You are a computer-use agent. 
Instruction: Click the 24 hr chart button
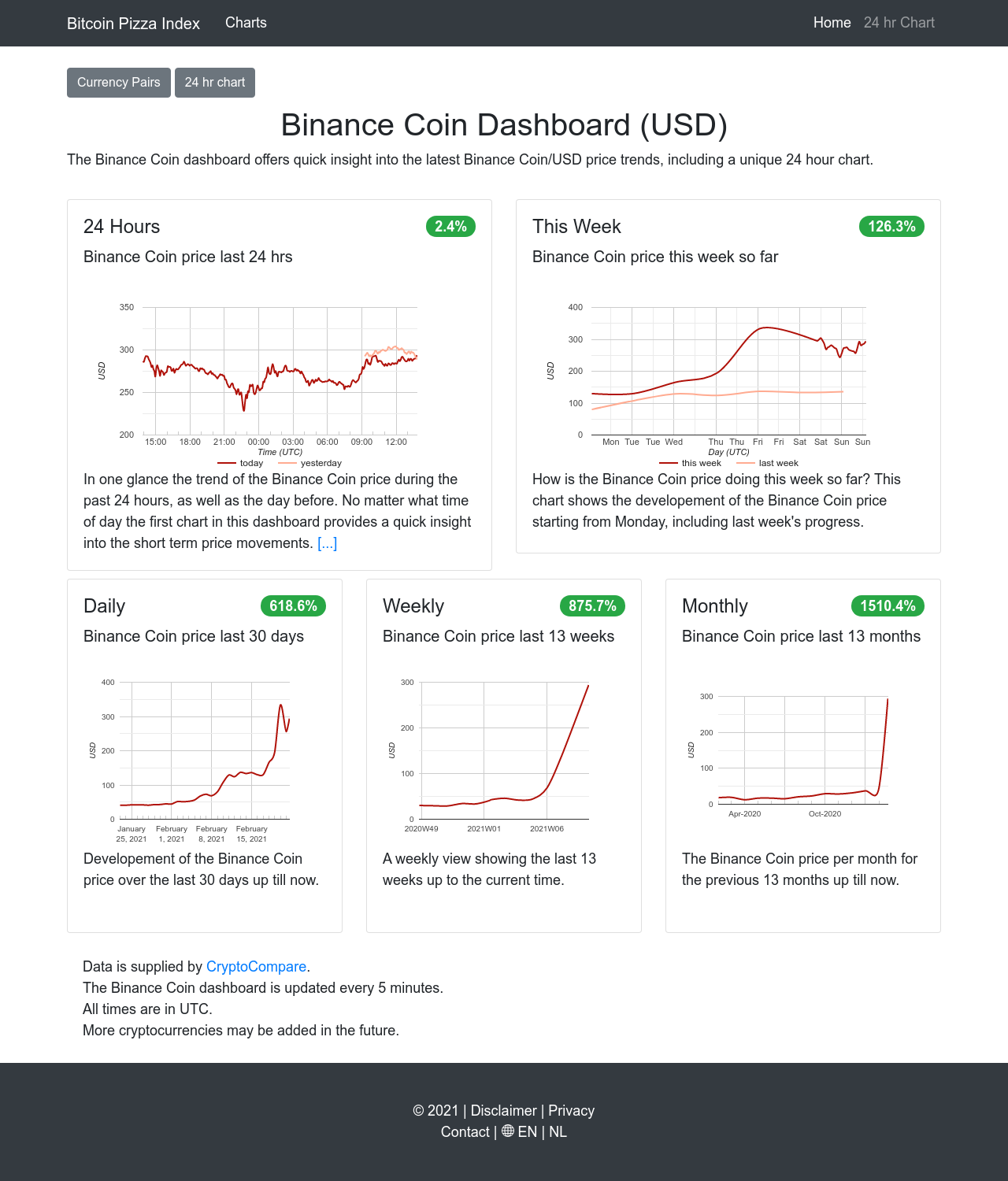214,82
